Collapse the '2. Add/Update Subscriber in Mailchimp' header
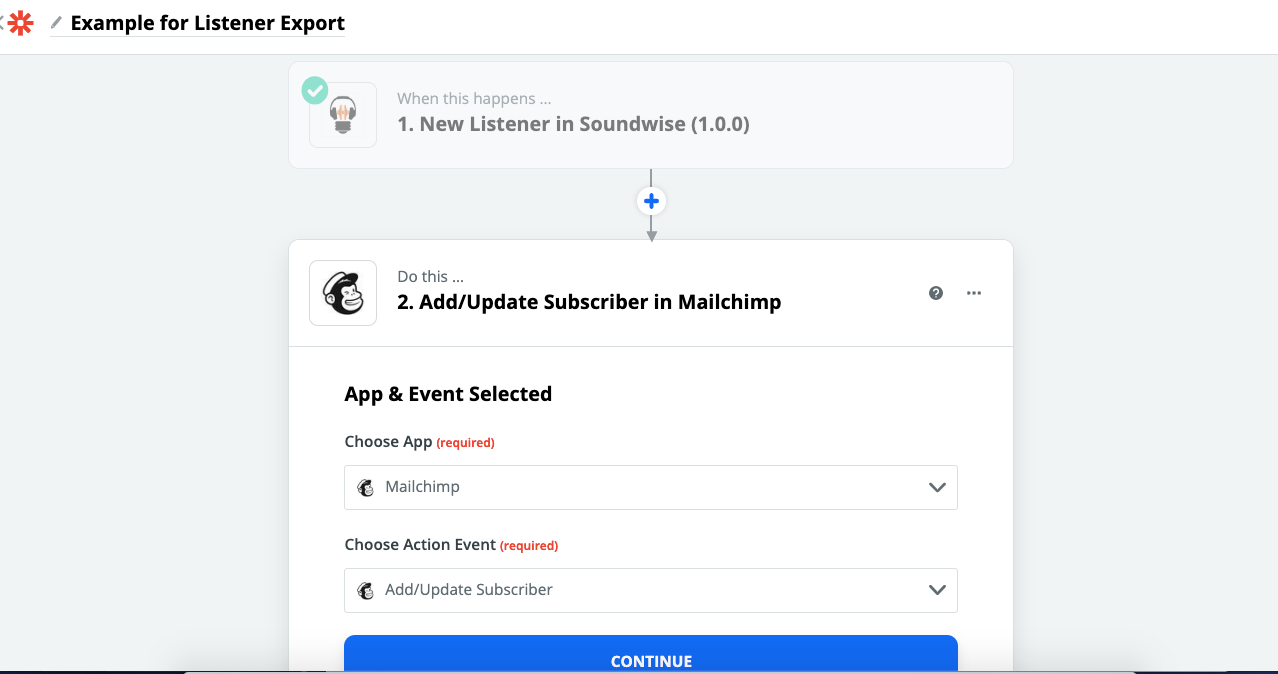 pos(651,293)
